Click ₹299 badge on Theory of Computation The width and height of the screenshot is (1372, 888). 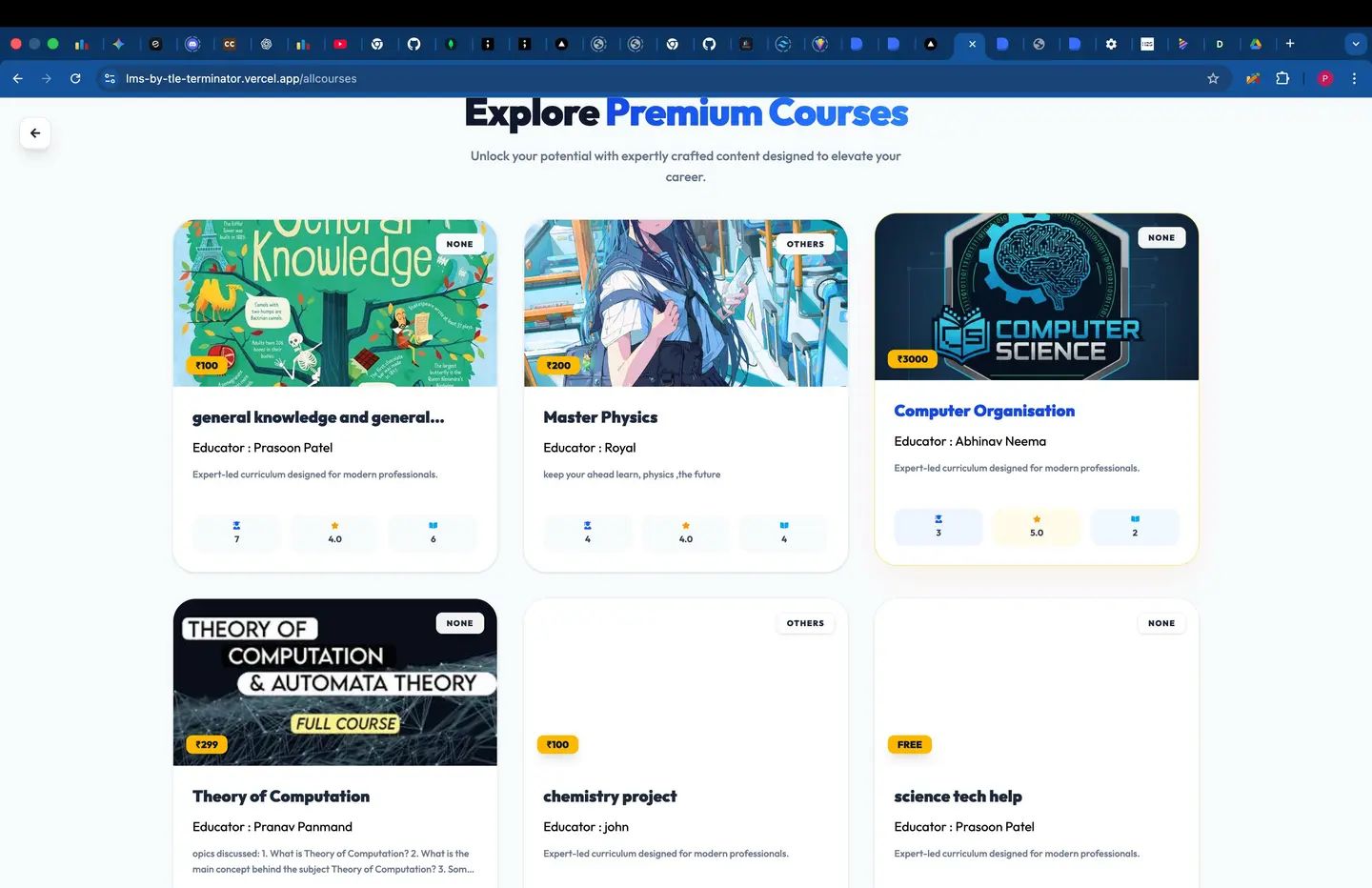[207, 744]
